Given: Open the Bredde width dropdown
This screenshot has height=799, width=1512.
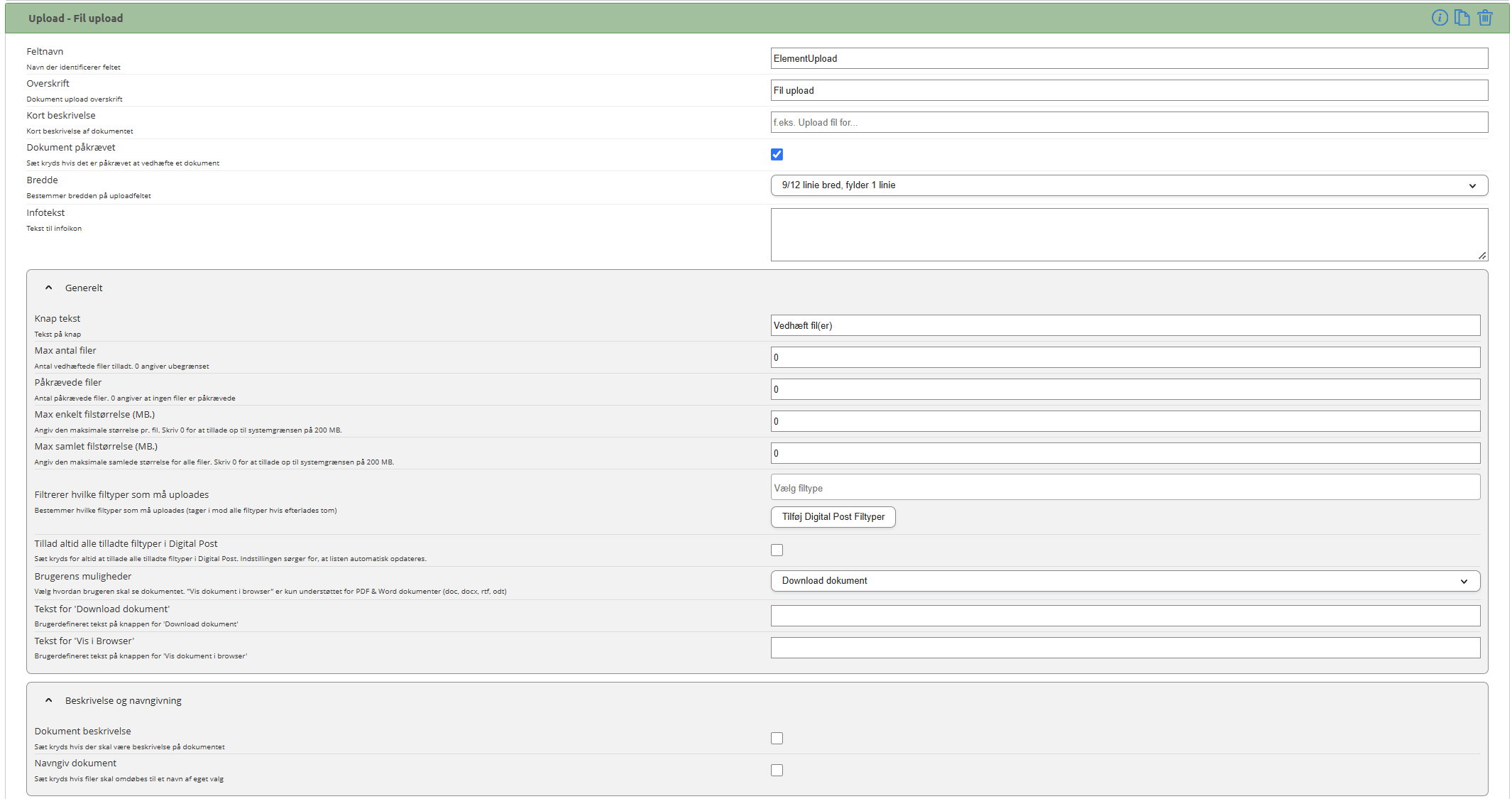Looking at the screenshot, I should coord(1129,185).
